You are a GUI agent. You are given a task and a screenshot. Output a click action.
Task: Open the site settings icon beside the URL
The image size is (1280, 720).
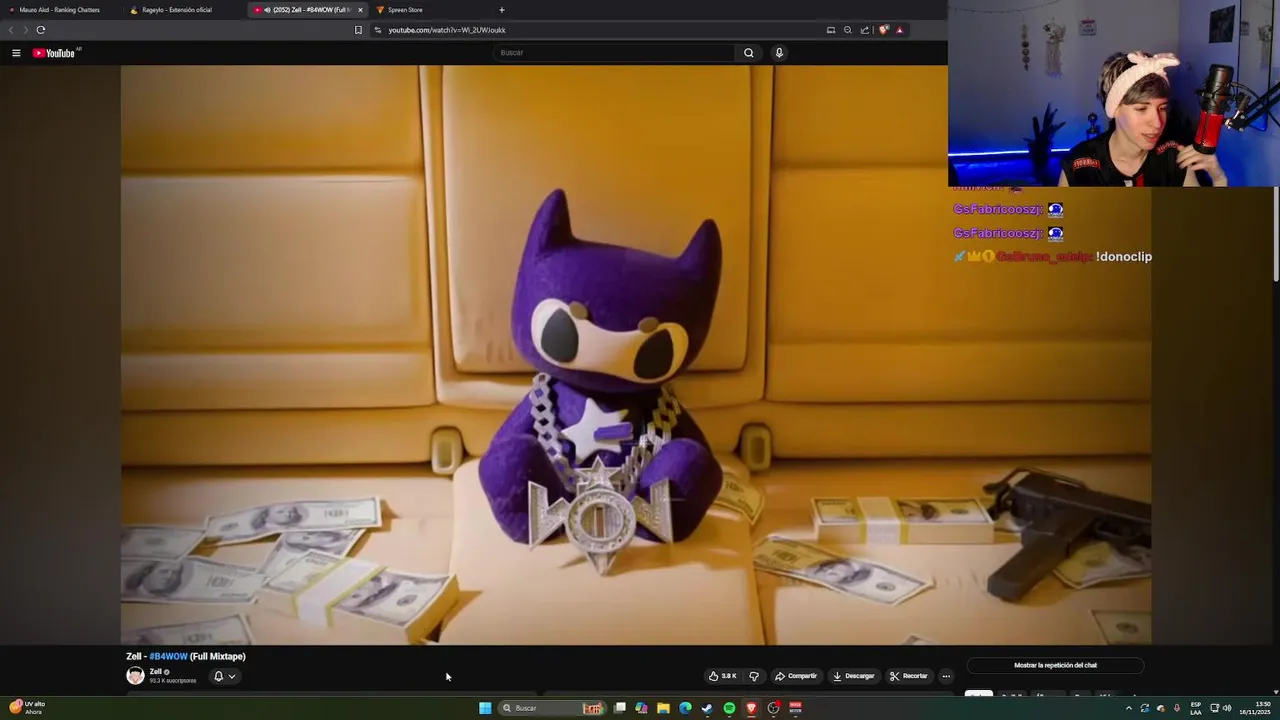pos(378,30)
